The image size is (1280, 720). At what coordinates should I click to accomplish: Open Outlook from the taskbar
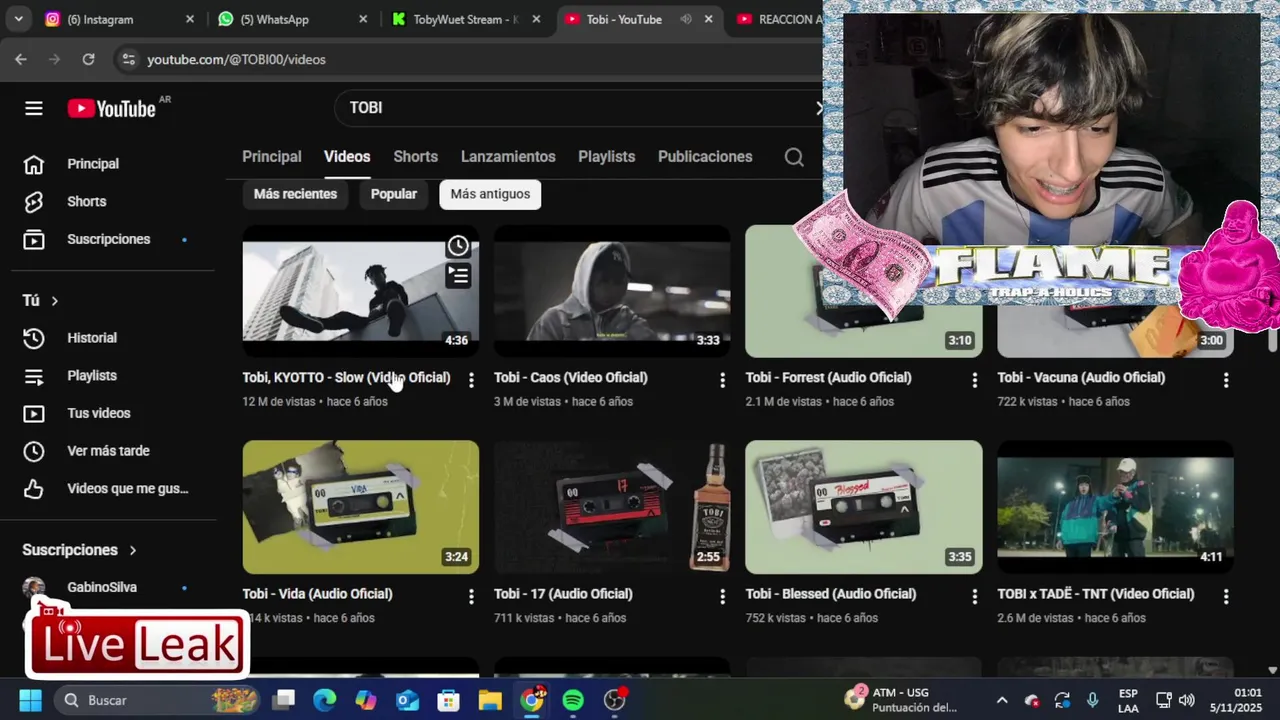click(x=407, y=700)
